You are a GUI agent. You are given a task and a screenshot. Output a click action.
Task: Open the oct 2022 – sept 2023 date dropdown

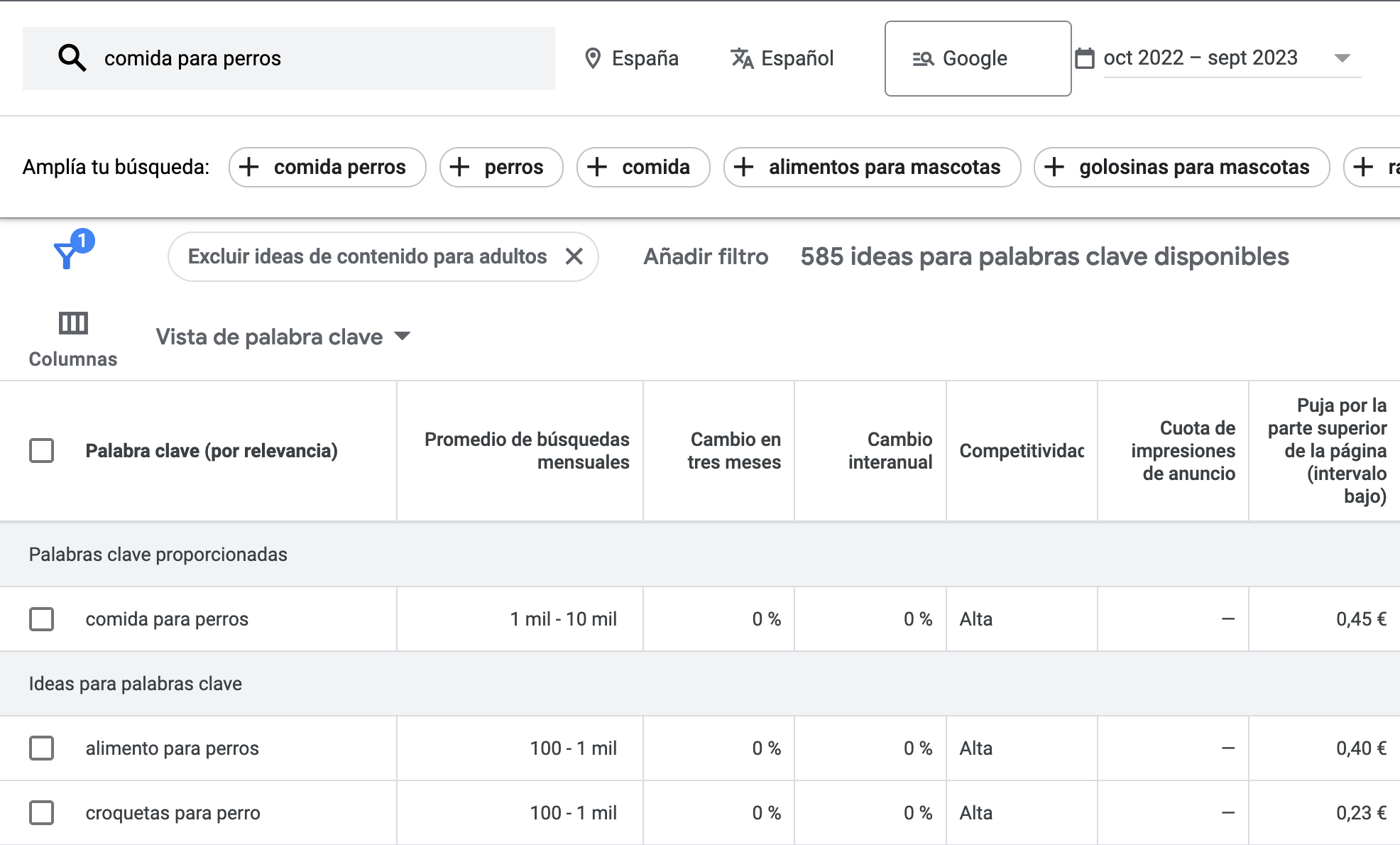pyautogui.click(x=1342, y=58)
